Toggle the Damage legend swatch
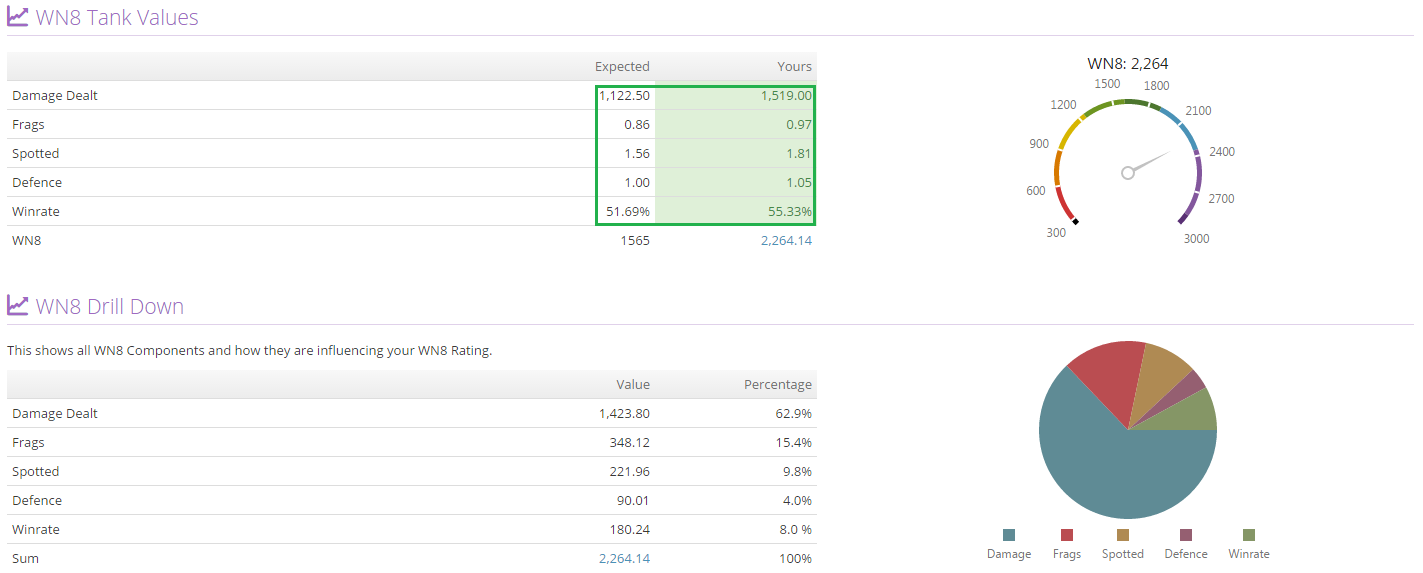 [1008, 535]
